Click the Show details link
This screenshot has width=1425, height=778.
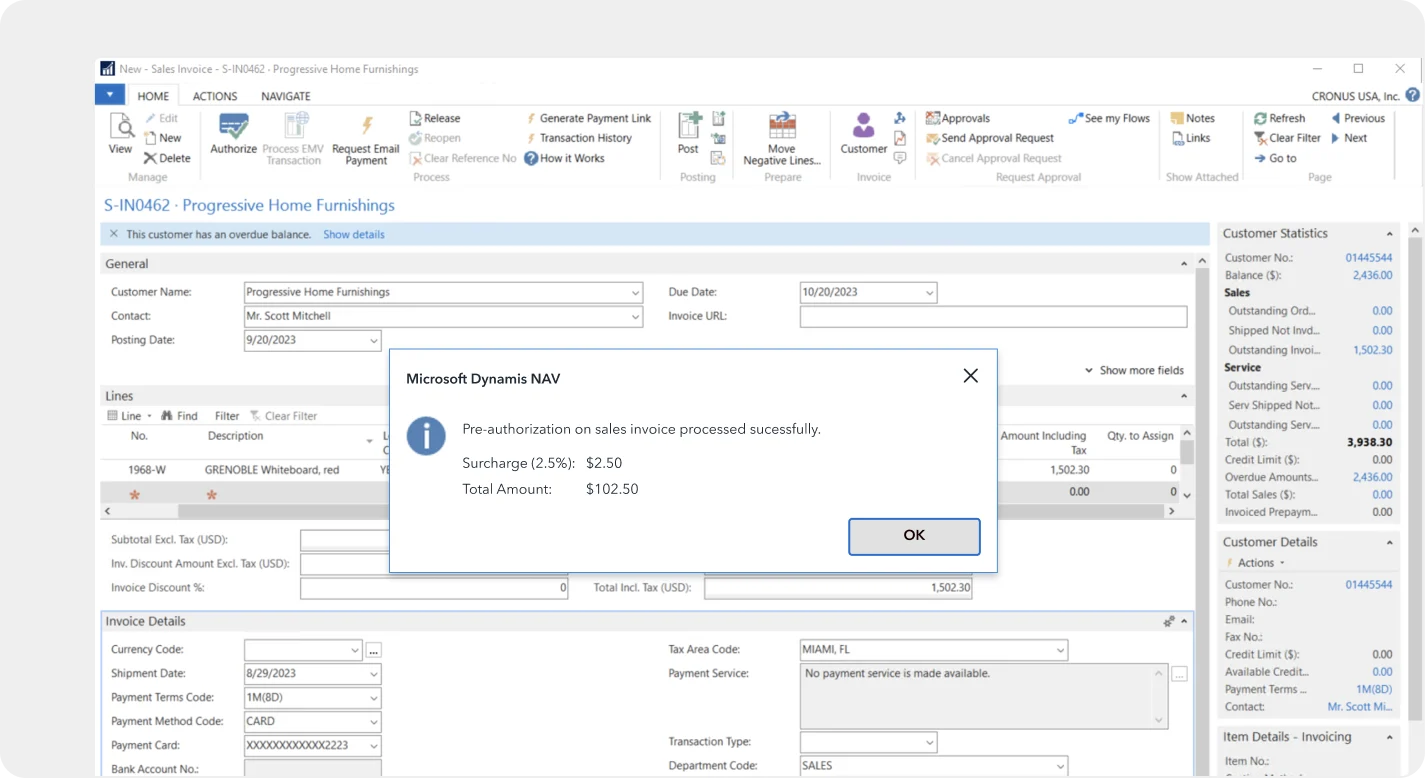354,234
